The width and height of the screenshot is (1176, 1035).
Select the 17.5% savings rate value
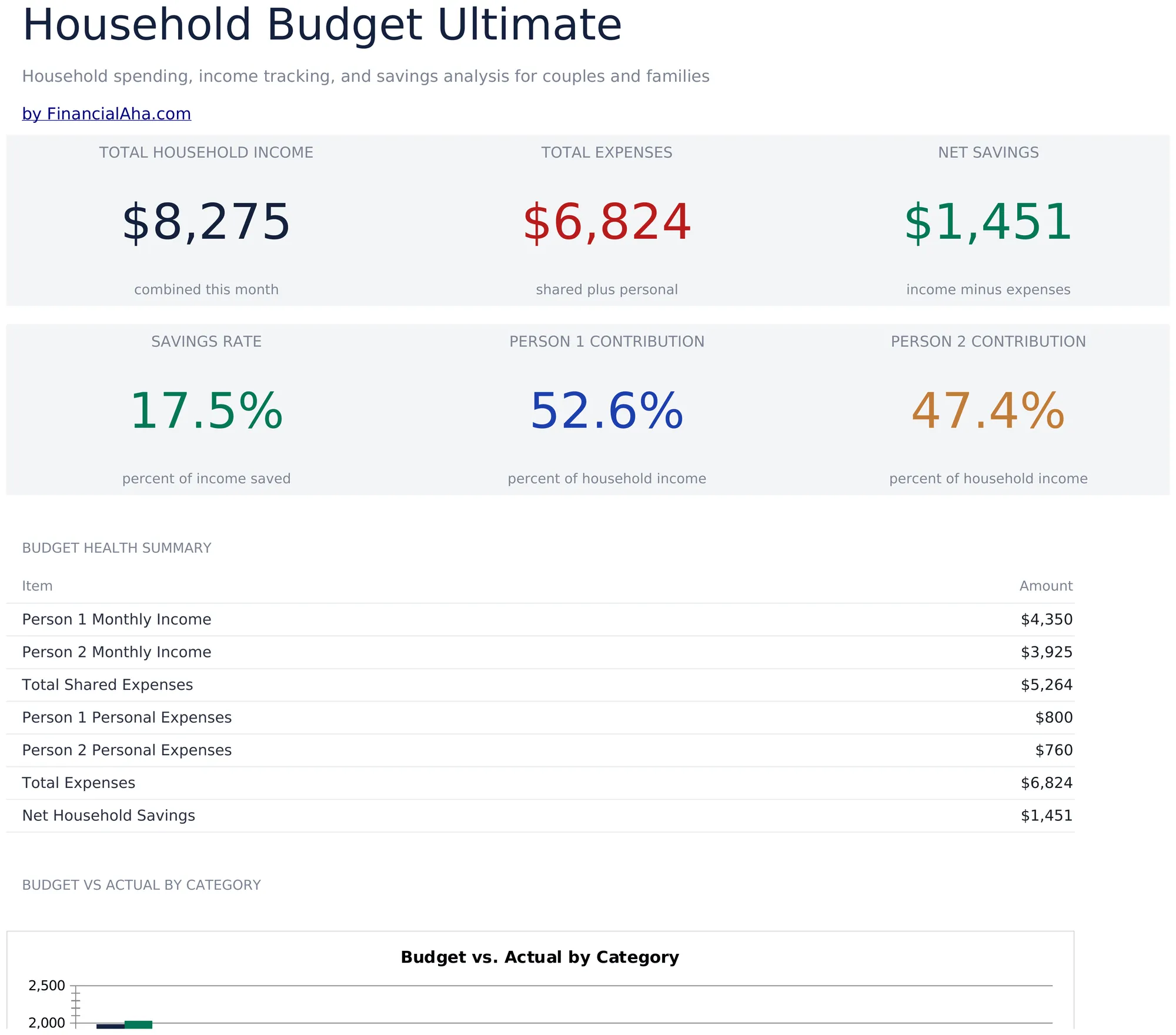pyautogui.click(x=206, y=411)
